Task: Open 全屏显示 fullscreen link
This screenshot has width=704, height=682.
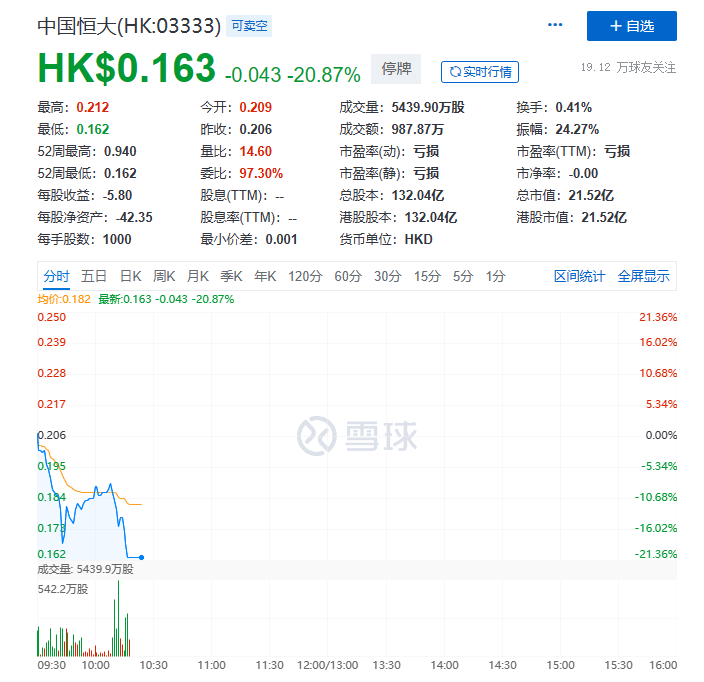Action: (643, 276)
